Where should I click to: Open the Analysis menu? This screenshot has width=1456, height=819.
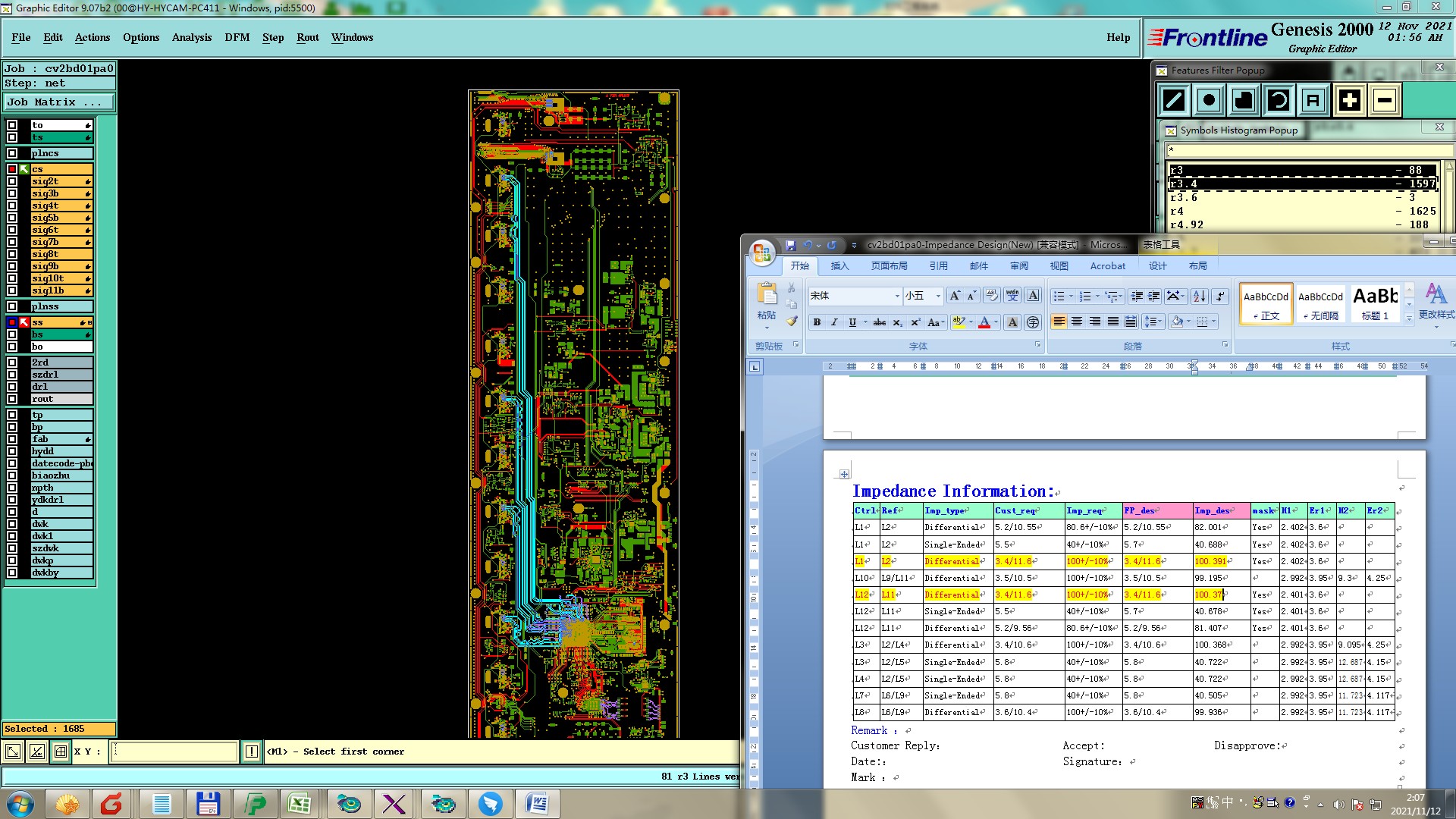(x=191, y=37)
